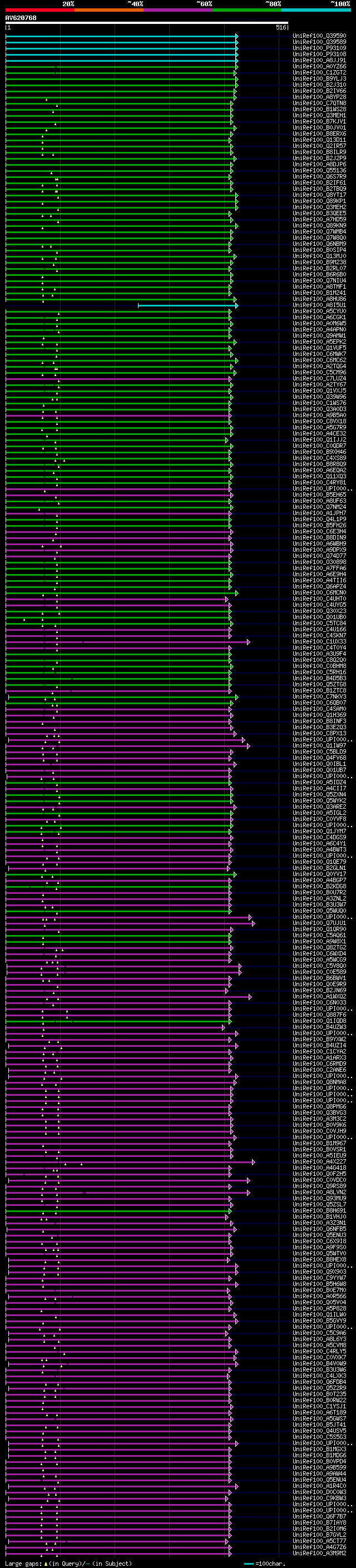Select the UniRef100_A8YP28 label
The height and width of the screenshot is (1568, 356).
(319, 97)
